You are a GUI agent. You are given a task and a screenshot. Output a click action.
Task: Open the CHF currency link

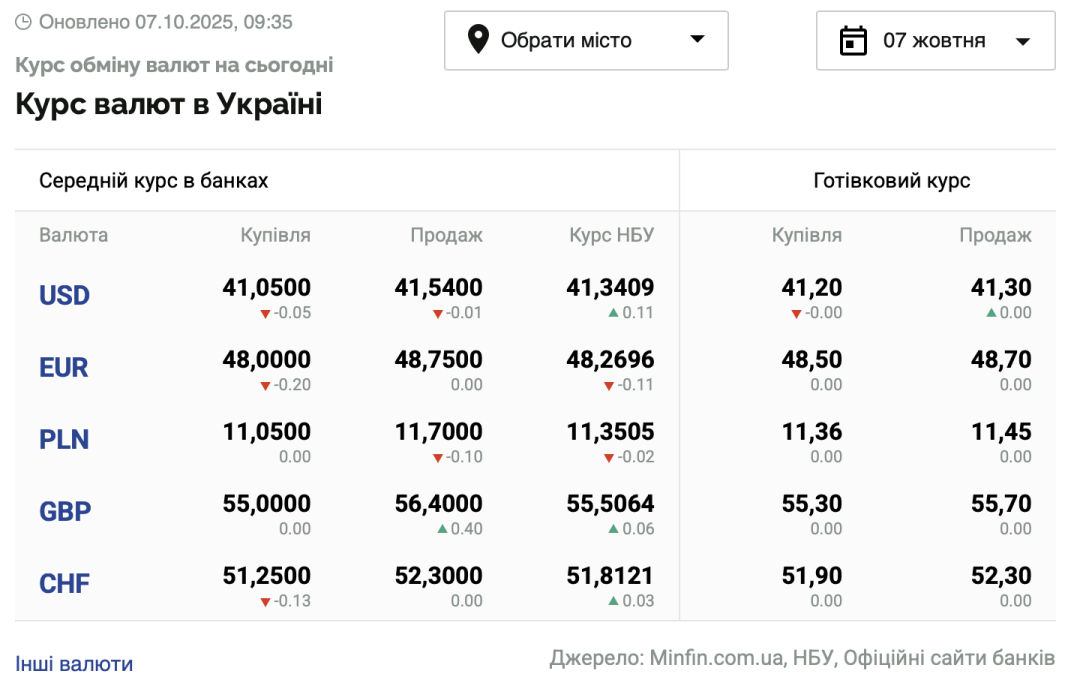[x=65, y=584]
